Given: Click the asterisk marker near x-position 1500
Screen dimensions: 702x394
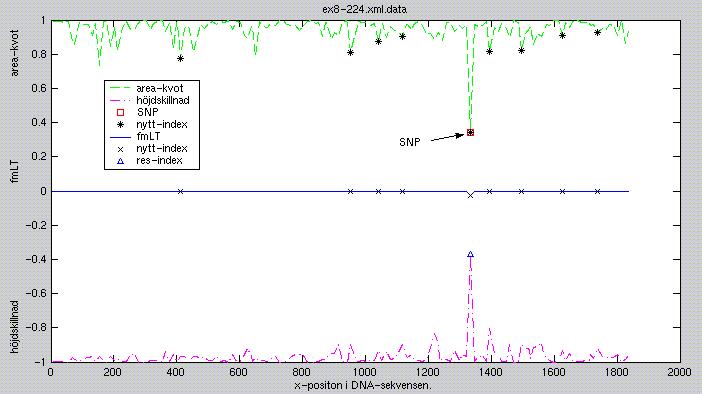Looking at the screenshot, I should tap(522, 51).
